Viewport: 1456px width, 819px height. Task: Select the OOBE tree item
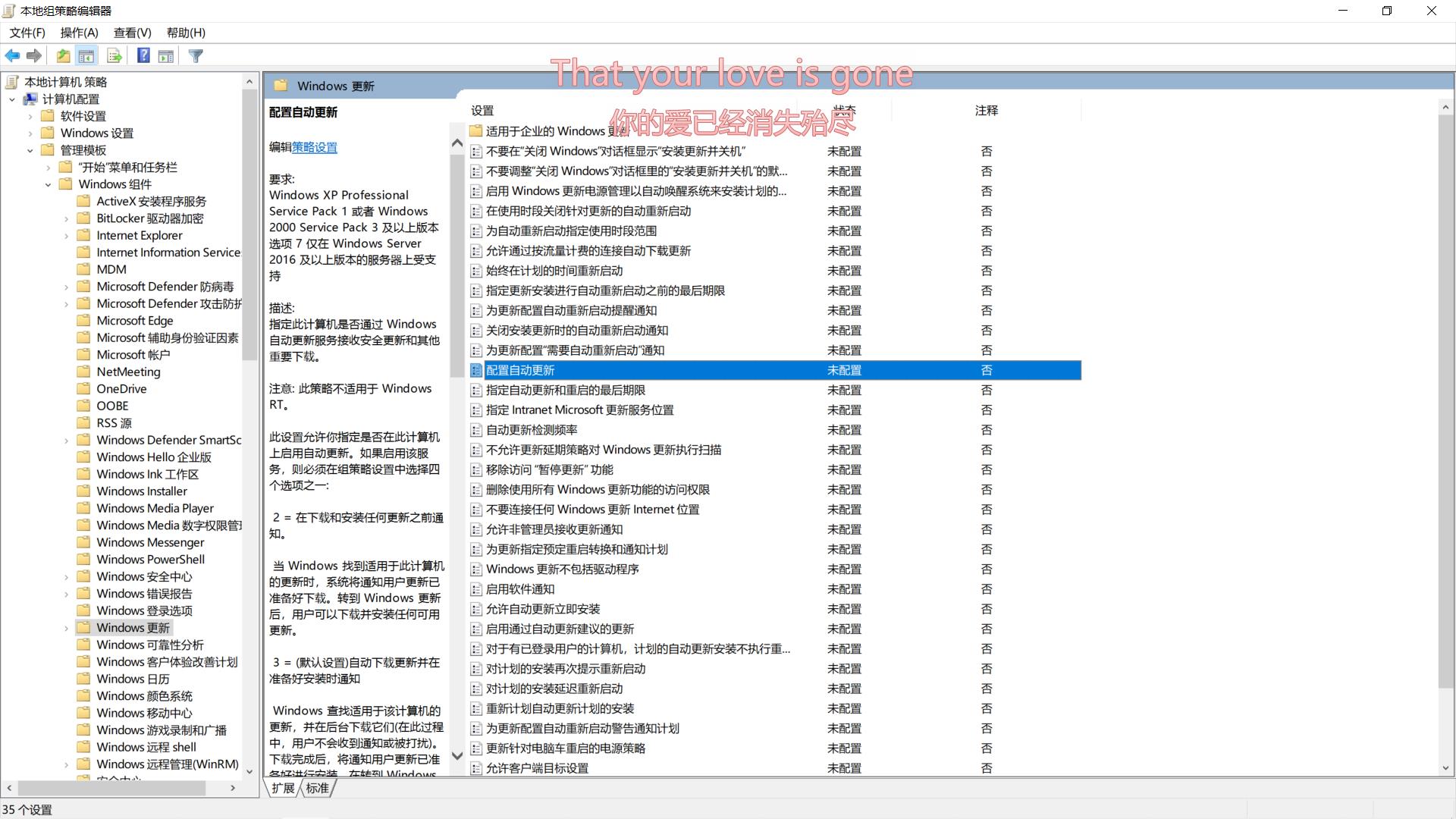coord(112,406)
